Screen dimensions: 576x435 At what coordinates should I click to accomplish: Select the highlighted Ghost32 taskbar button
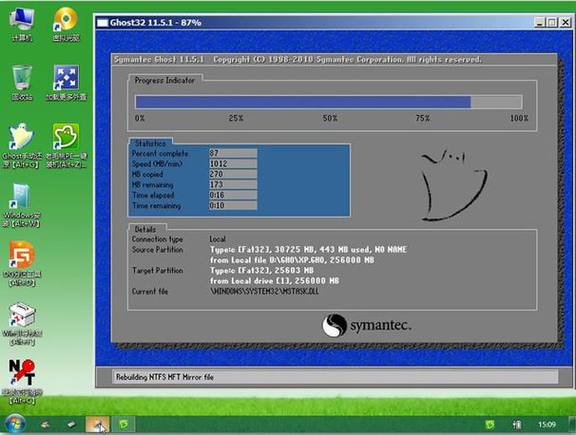(x=97, y=425)
